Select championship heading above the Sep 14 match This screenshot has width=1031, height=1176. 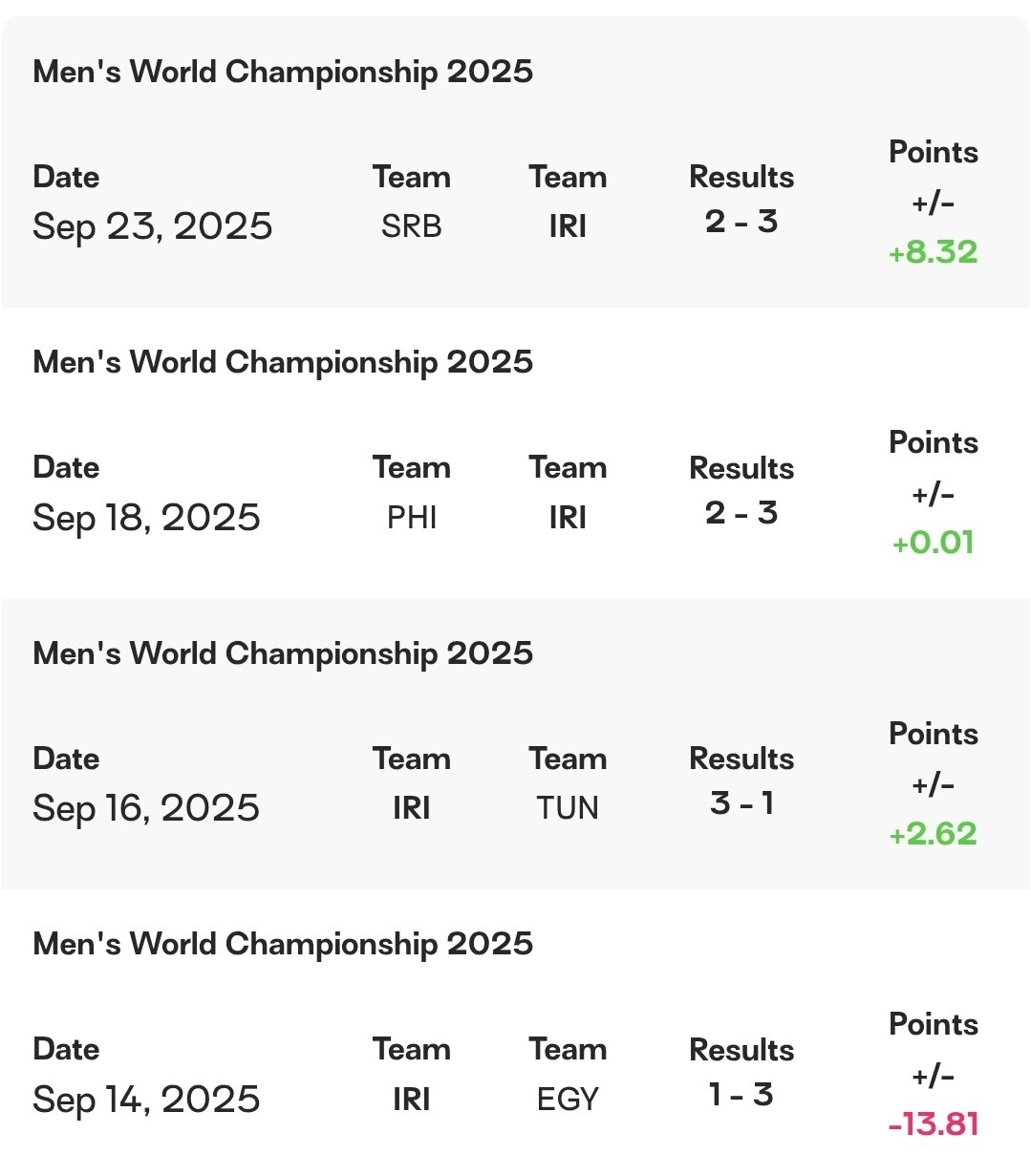[x=283, y=944]
